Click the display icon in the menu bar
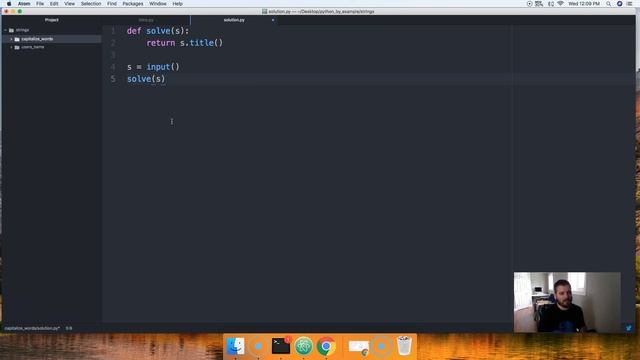 [x=539, y=4]
